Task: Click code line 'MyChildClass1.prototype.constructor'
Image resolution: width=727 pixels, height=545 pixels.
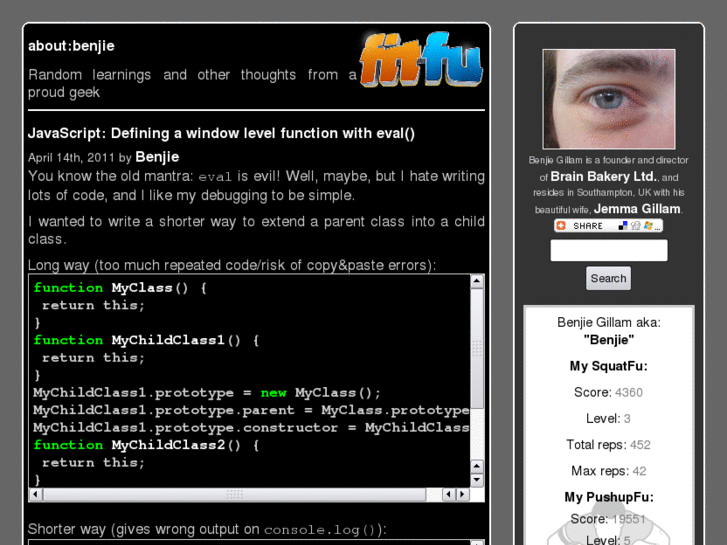Action: coord(185,428)
